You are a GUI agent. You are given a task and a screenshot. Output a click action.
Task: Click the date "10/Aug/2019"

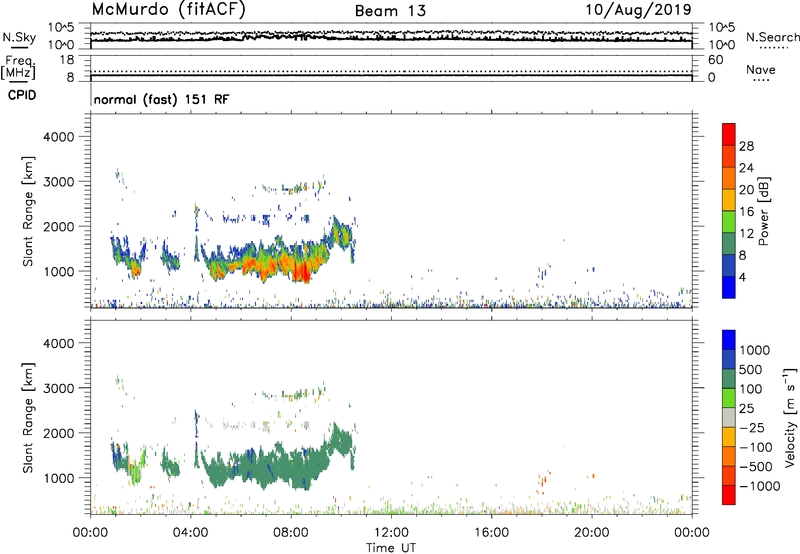pos(638,9)
